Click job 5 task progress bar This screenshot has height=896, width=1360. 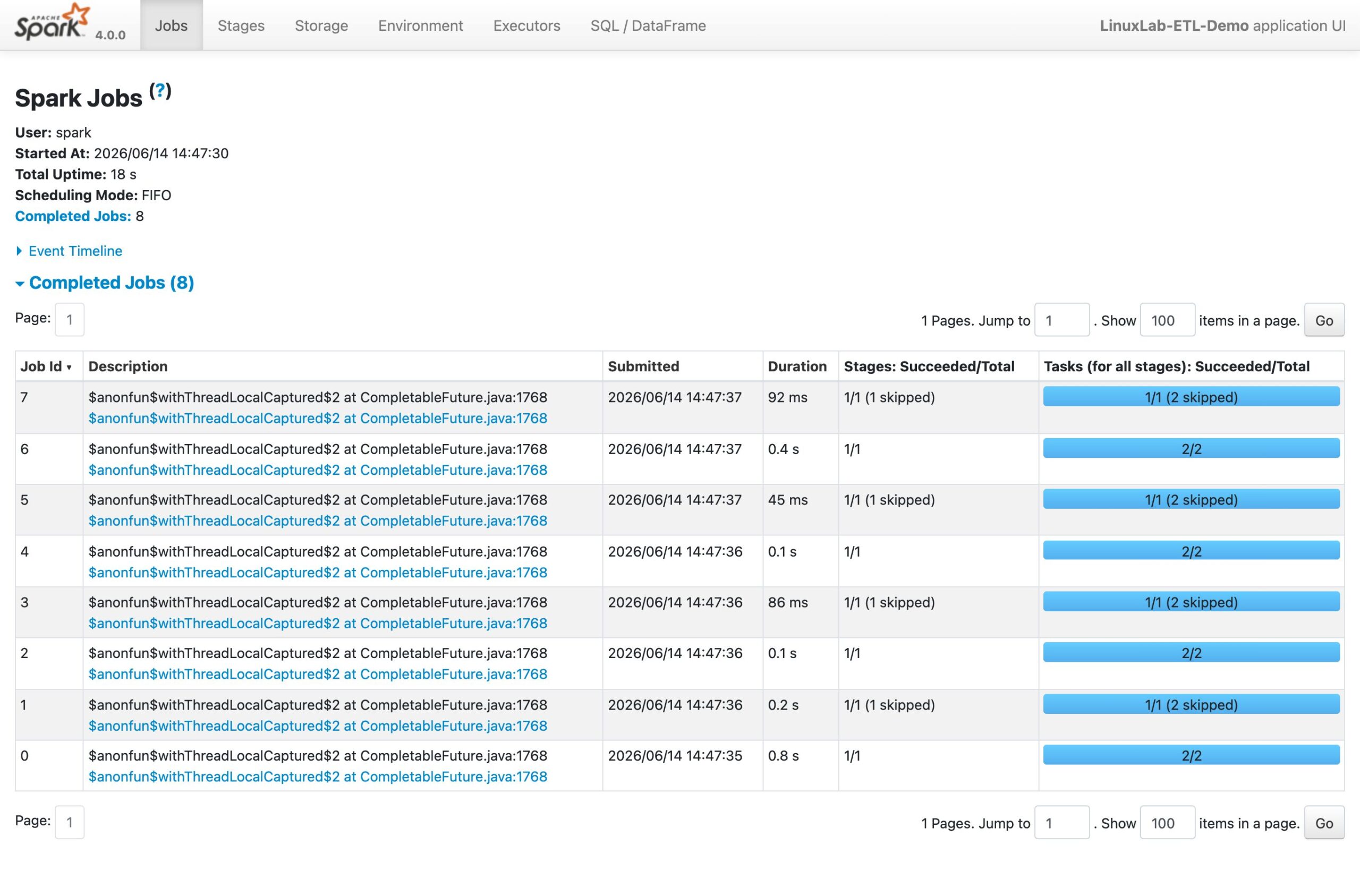click(x=1192, y=499)
